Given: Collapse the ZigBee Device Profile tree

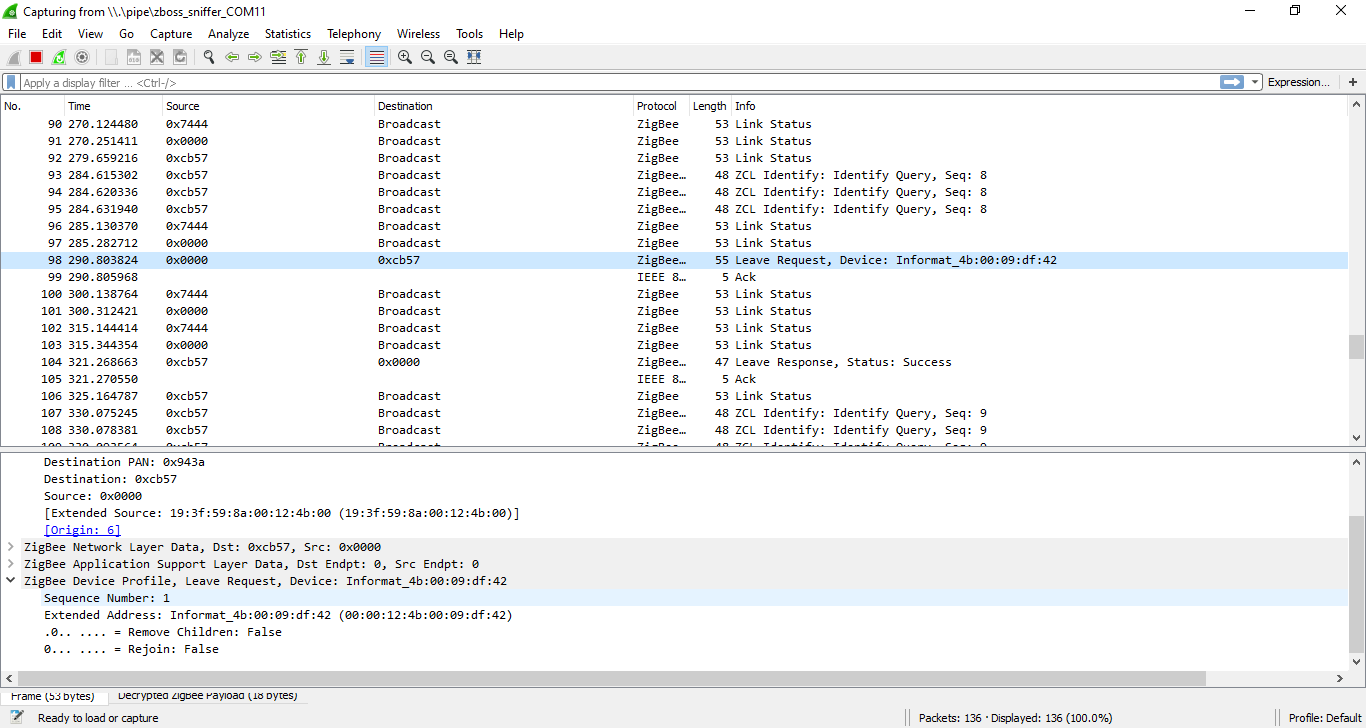Looking at the screenshot, I should point(10,580).
